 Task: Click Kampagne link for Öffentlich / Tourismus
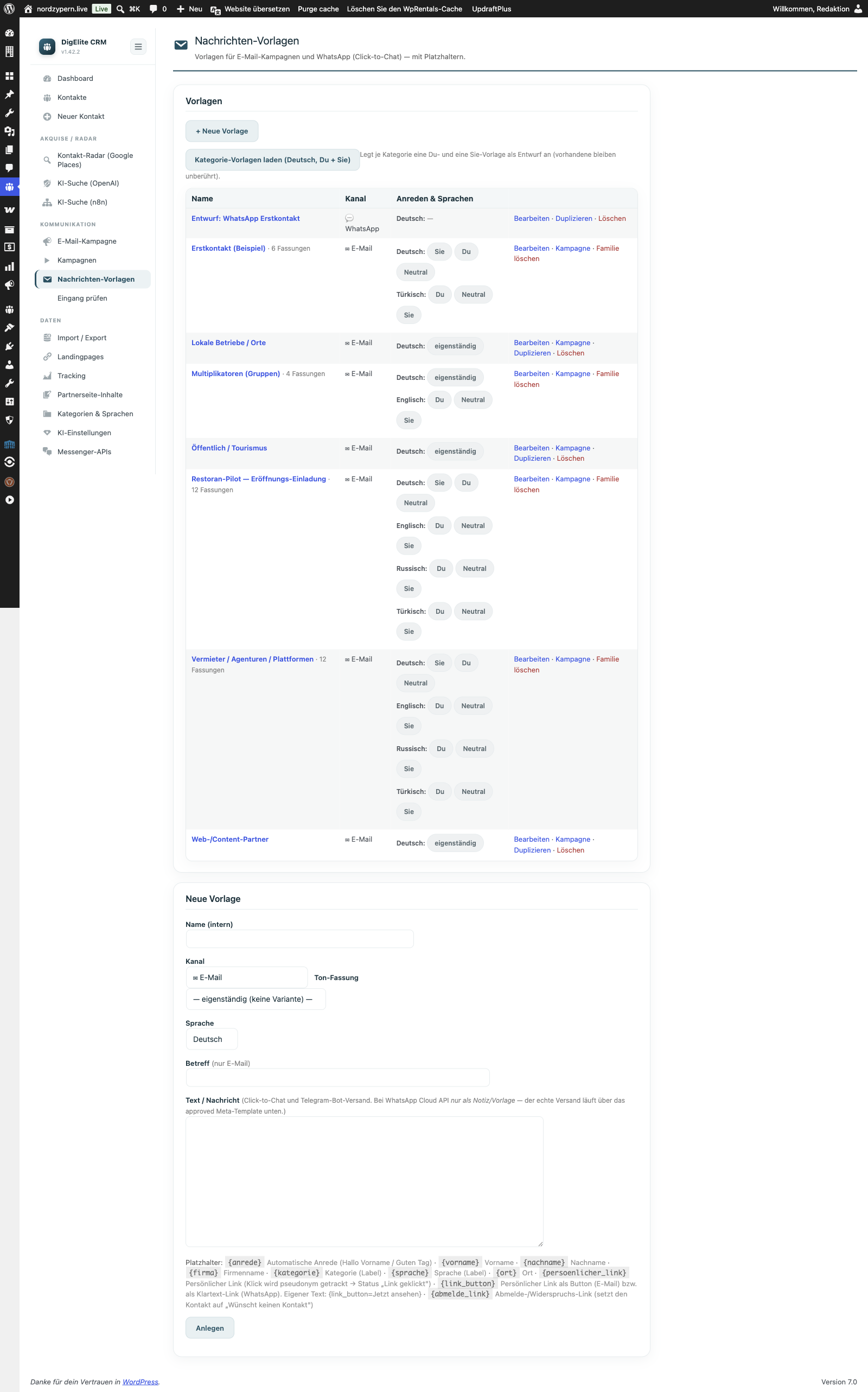[572, 448]
